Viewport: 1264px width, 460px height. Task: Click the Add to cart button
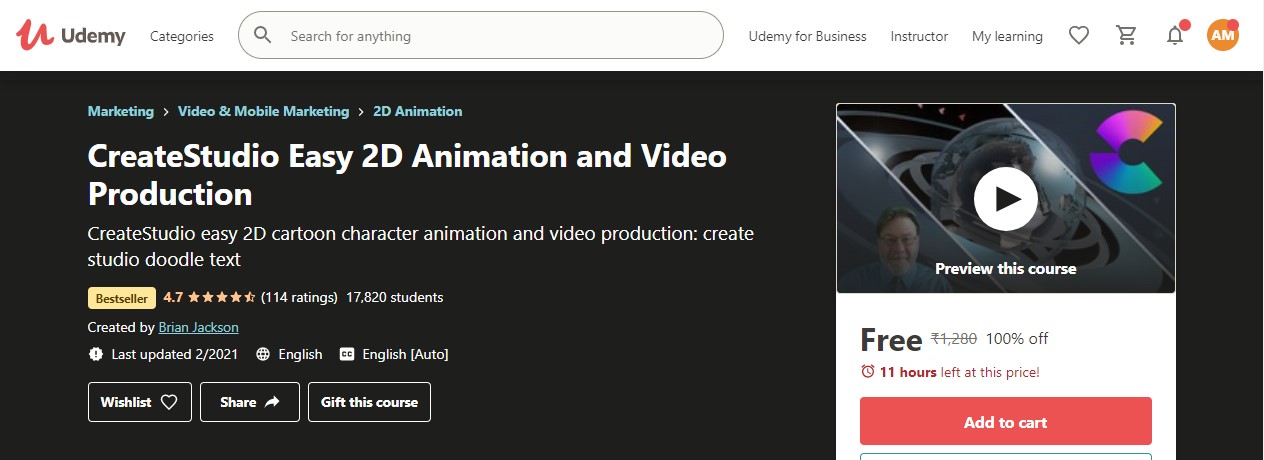[x=1005, y=421]
